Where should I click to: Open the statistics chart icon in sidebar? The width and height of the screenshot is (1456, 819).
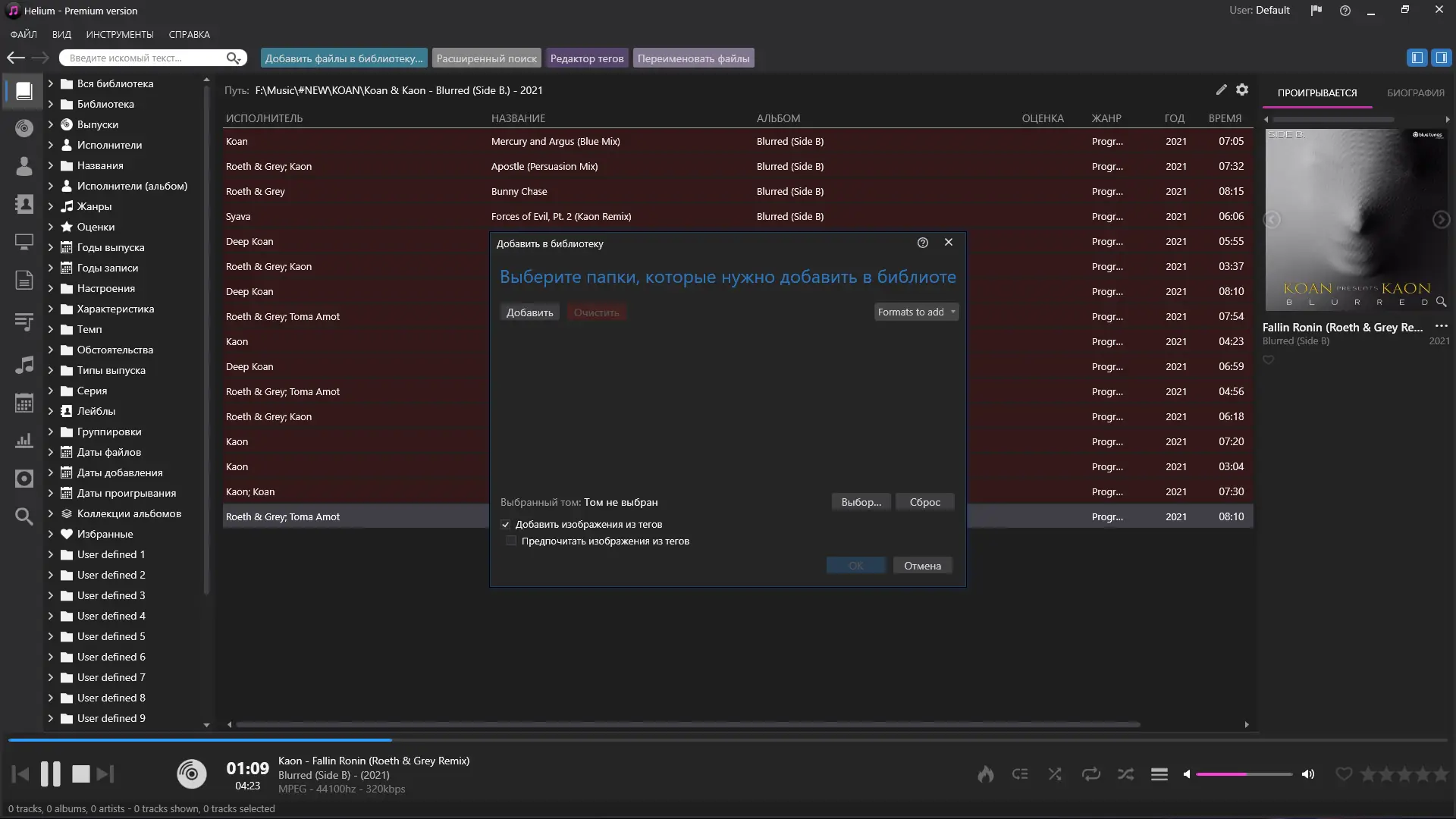(x=24, y=441)
